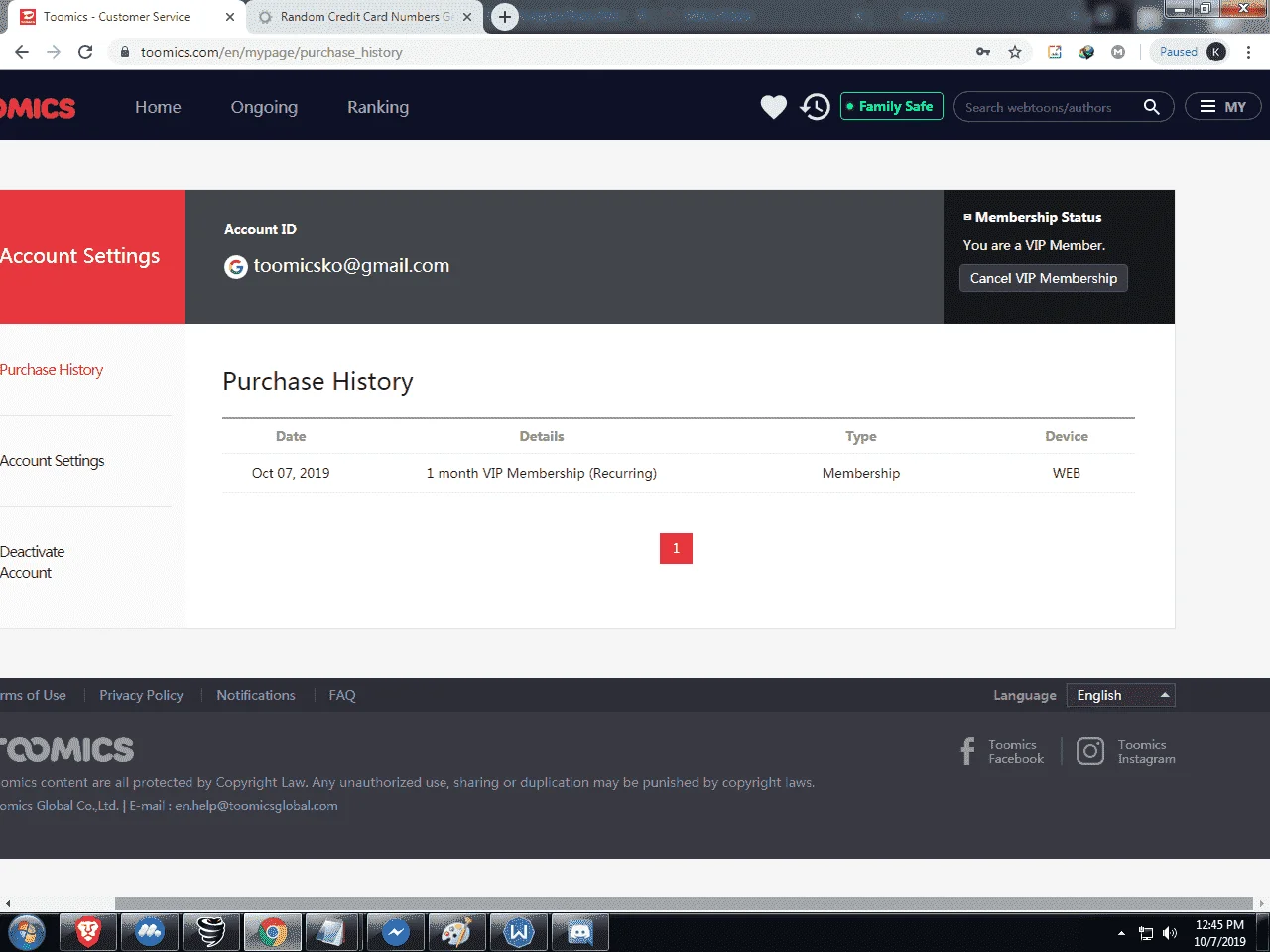Screen dimensions: 1270x952
Task: Bookmark this page with the star icon
Action: tap(1015, 52)
